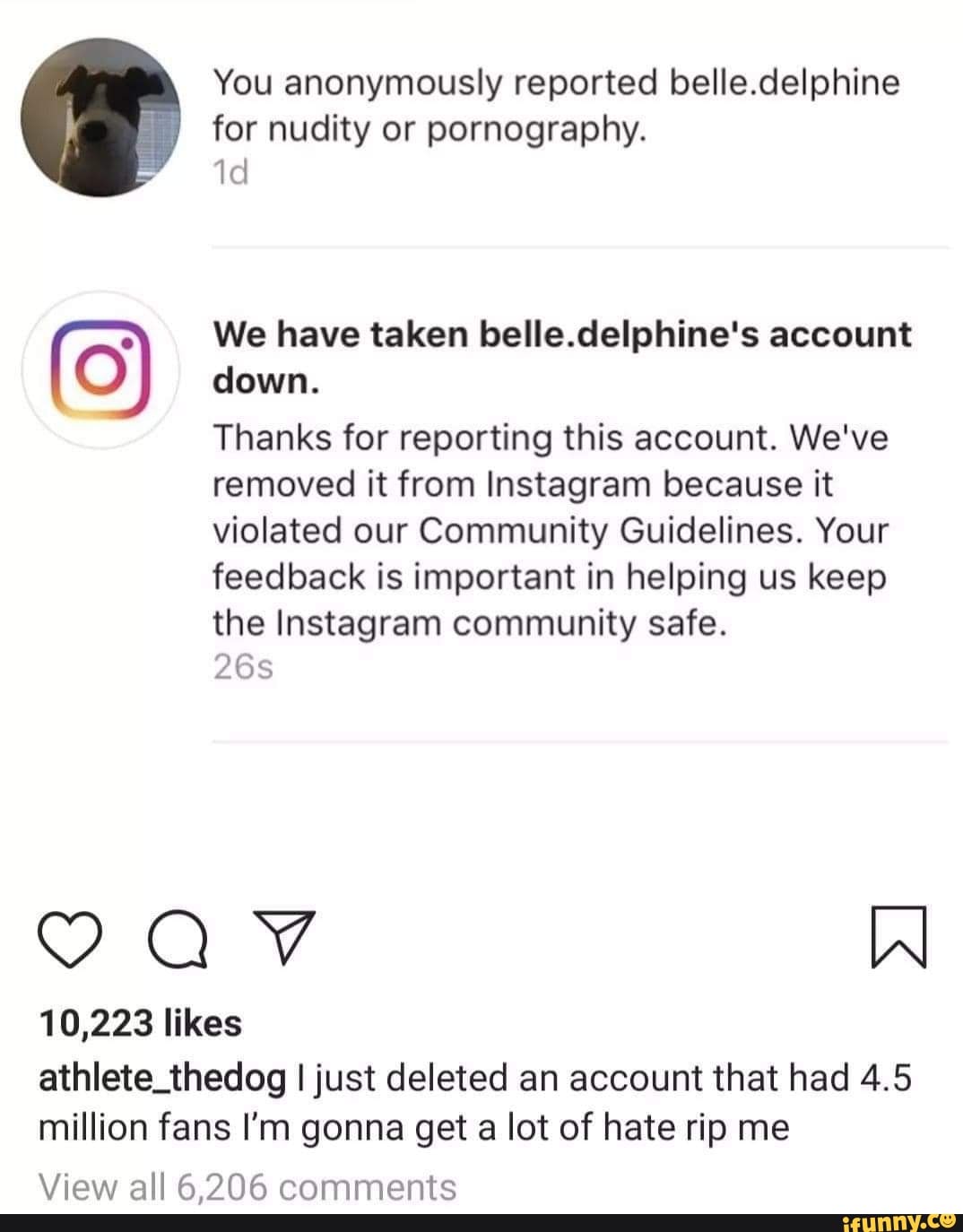Image resolution: width=963 pixels, height=1232 pixels.
Task: Save the post with the bookmark icon
Action: pos(898,938)
